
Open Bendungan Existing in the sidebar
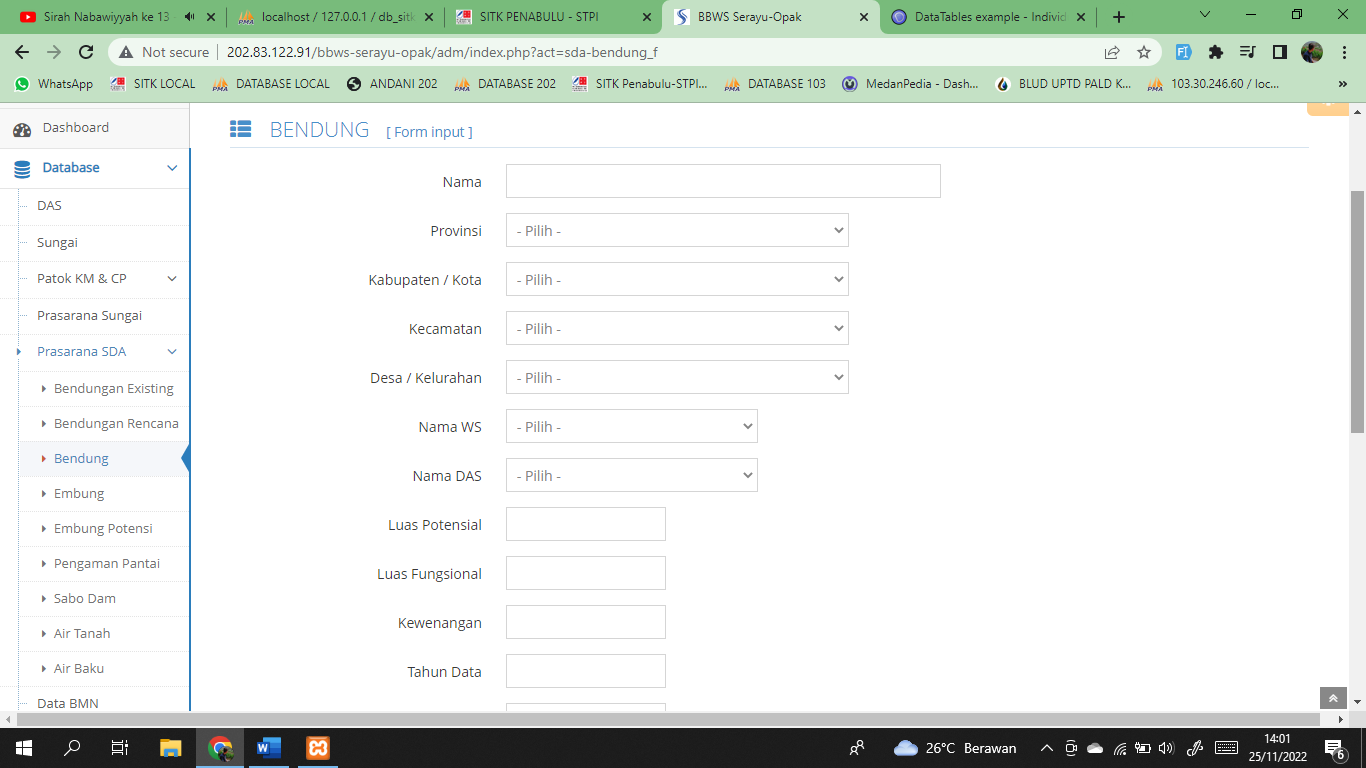pos(113,389)
